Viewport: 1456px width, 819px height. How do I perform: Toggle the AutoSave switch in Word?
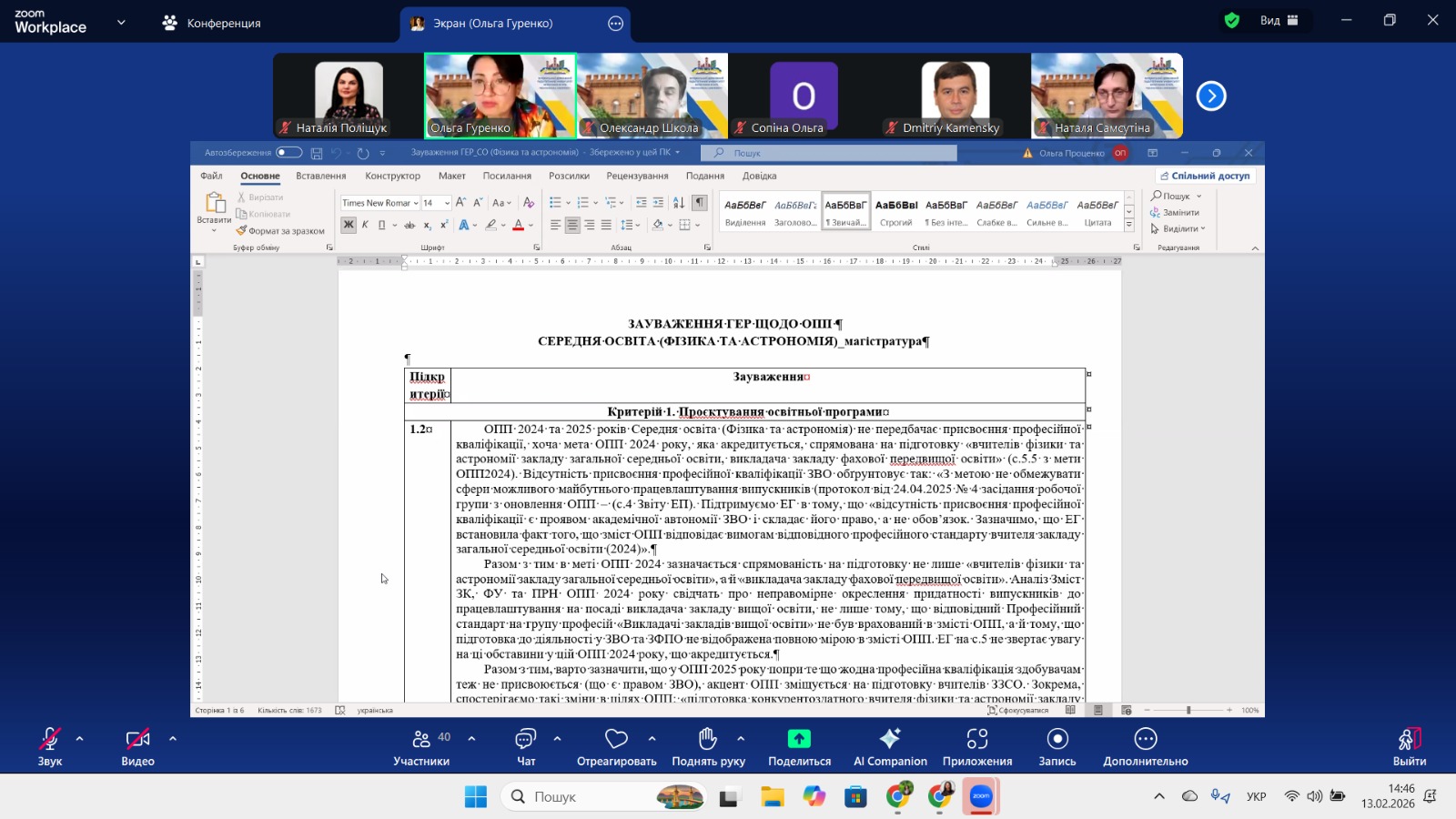[288, 153]
